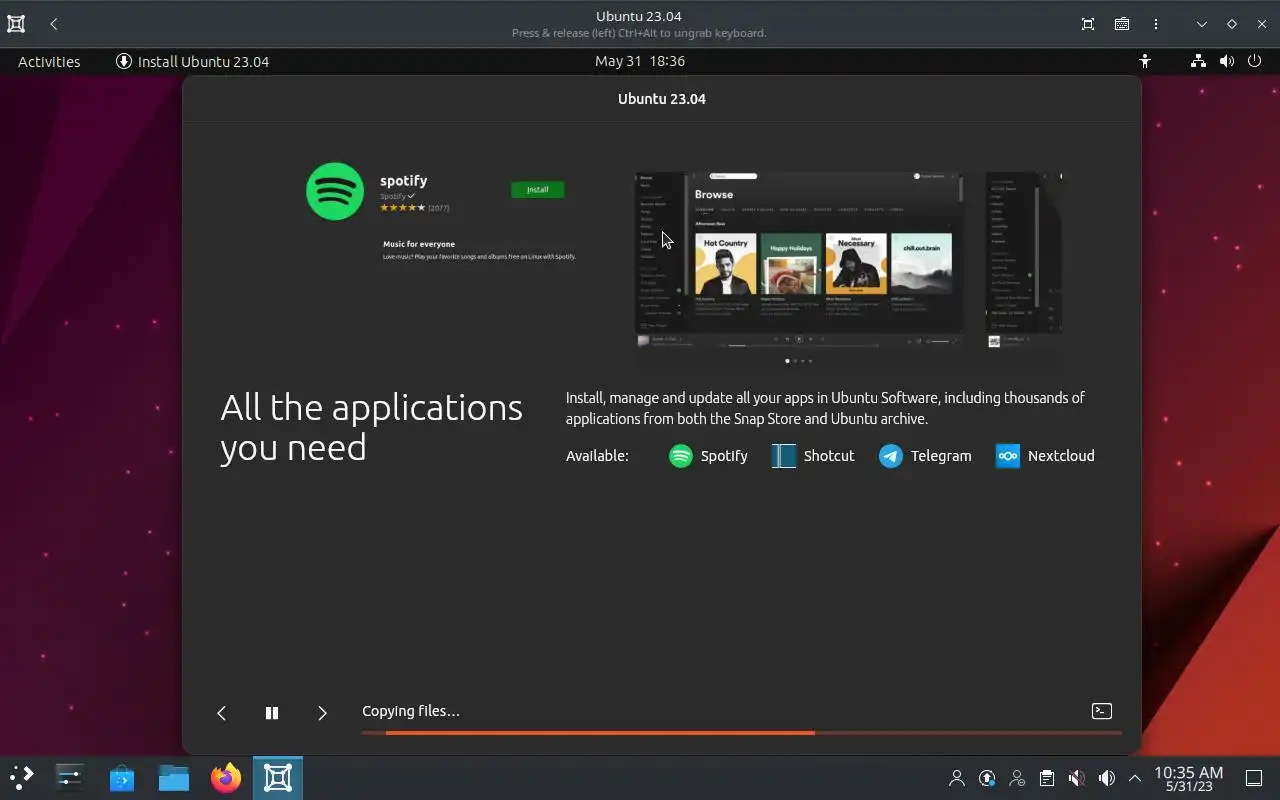Open Discover software center from taskbar
Screen dimensions: 1280x800
coord(122,778)
